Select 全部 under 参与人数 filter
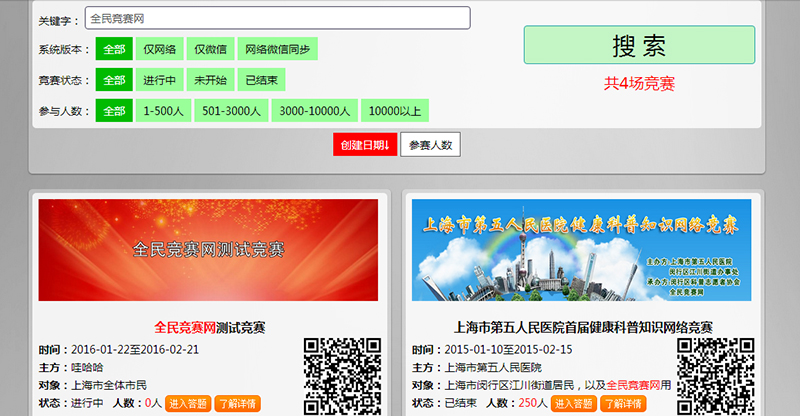The height and width of the screenshot is (416, 800). point(114,111)
